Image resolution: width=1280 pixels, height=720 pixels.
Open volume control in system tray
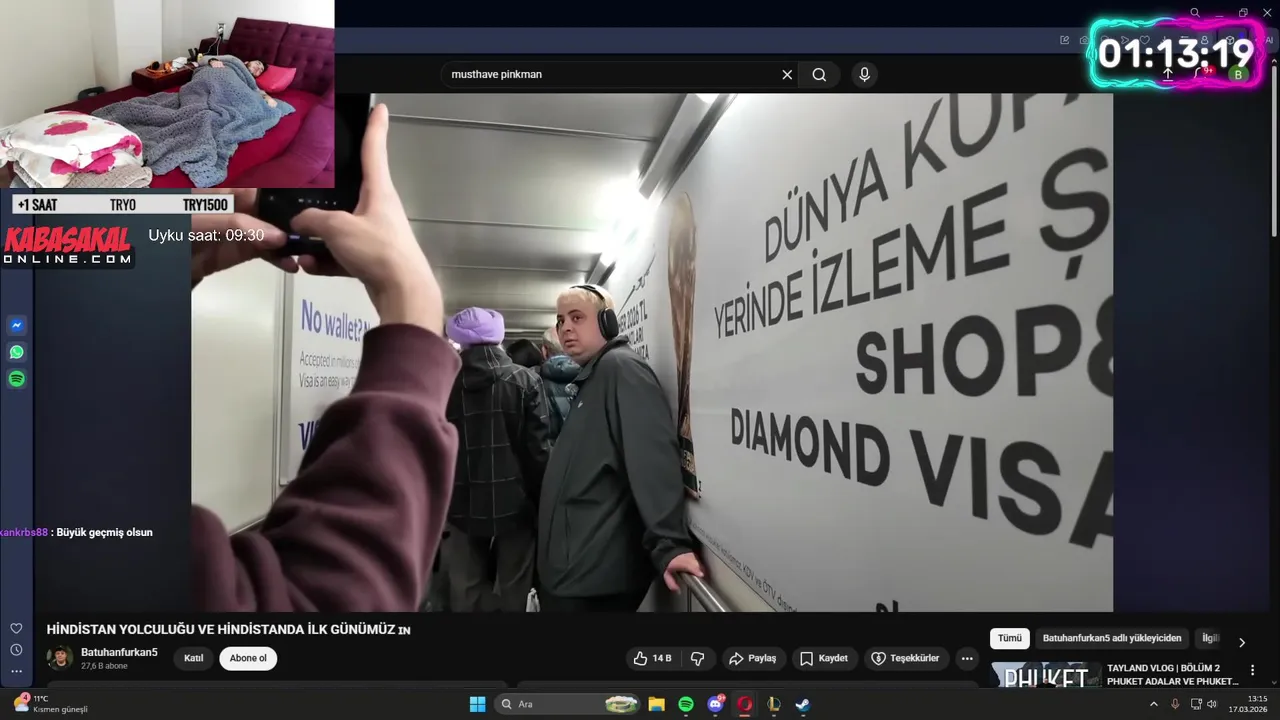coord(1212,704)
